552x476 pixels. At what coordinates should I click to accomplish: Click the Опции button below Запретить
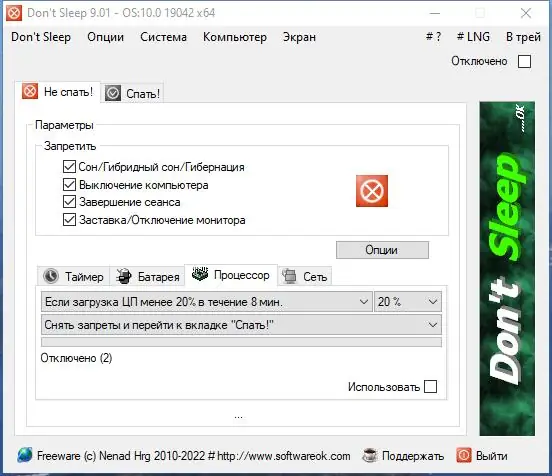tap(382, 250)
